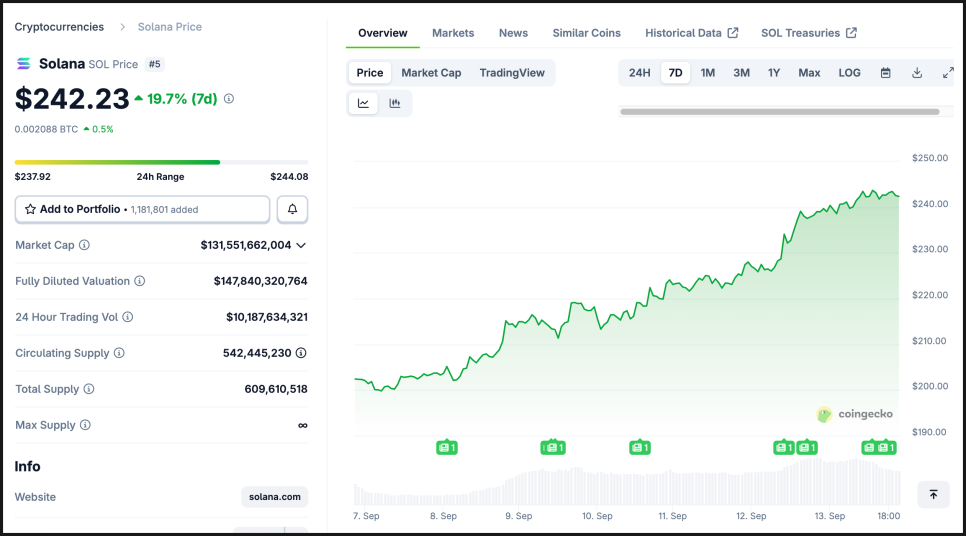966x536 pixels.
Task: Click the scroll to top arrow button
Action: [933, 495]
